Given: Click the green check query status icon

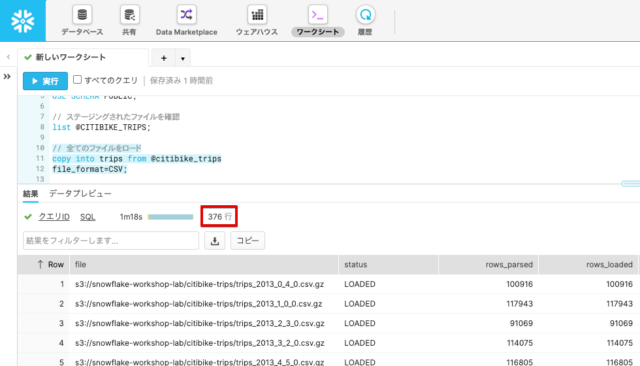Looking at the screenshot, I should coord(28,217).
